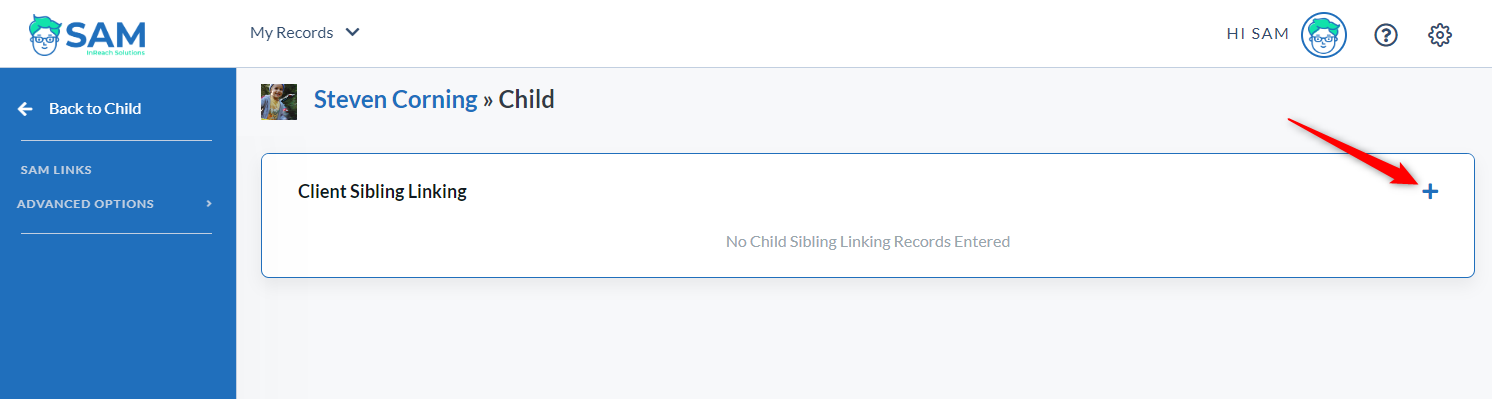Select SAM Links in the sidebar

coord(56,170)
